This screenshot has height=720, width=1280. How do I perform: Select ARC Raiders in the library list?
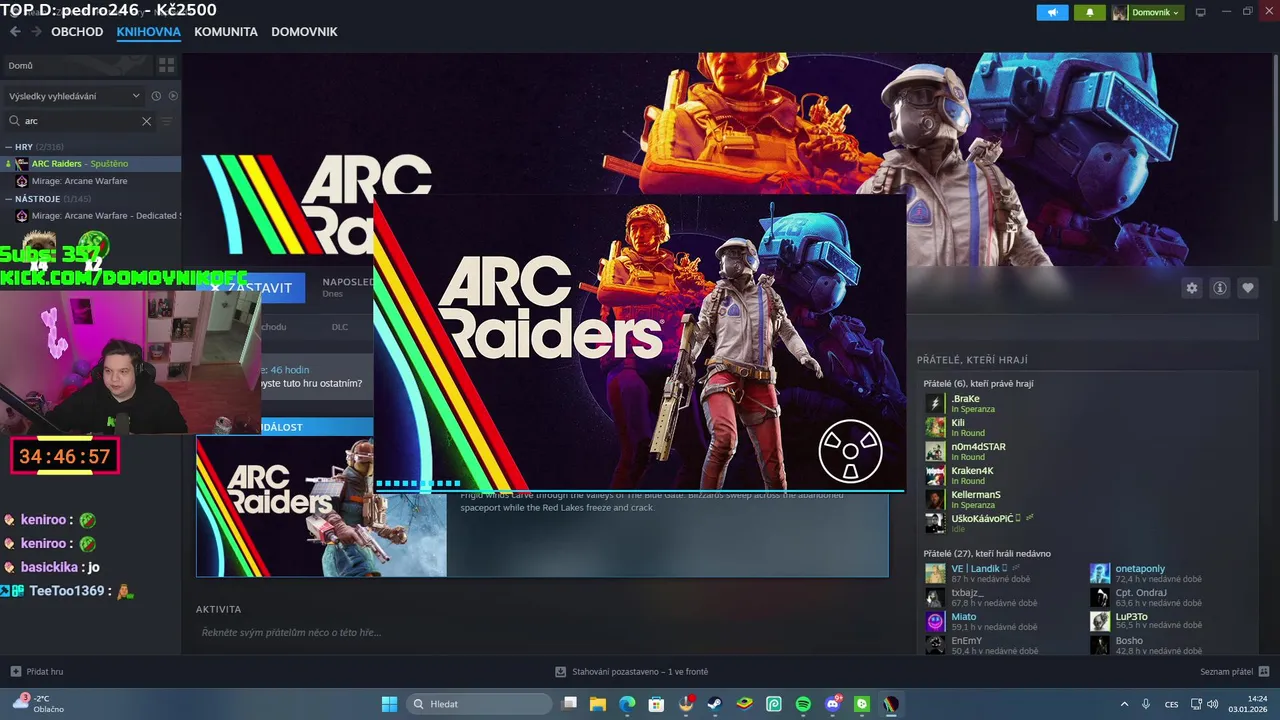coord(91,164)
